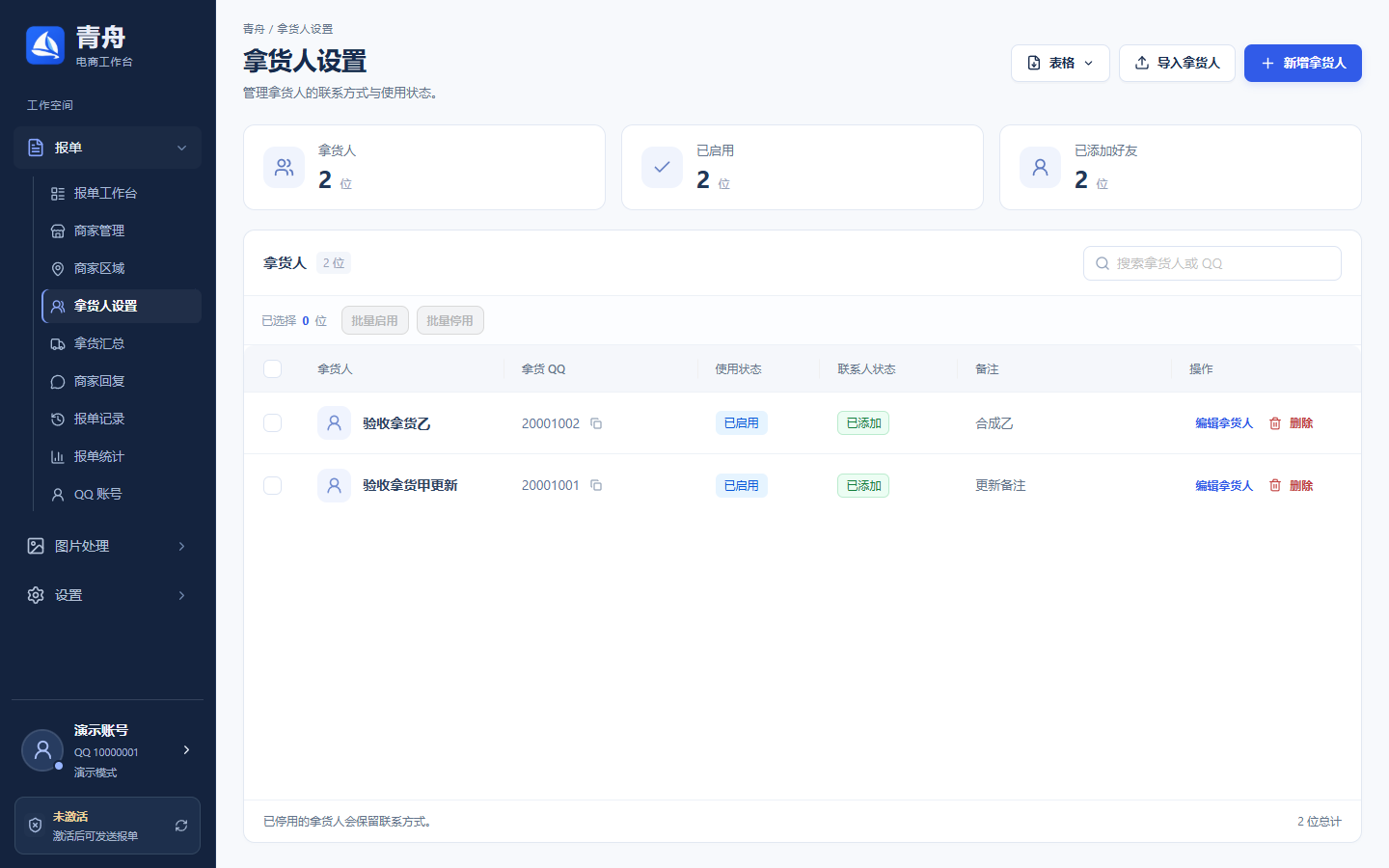Click the 批量停用 button

click(449, 320)
